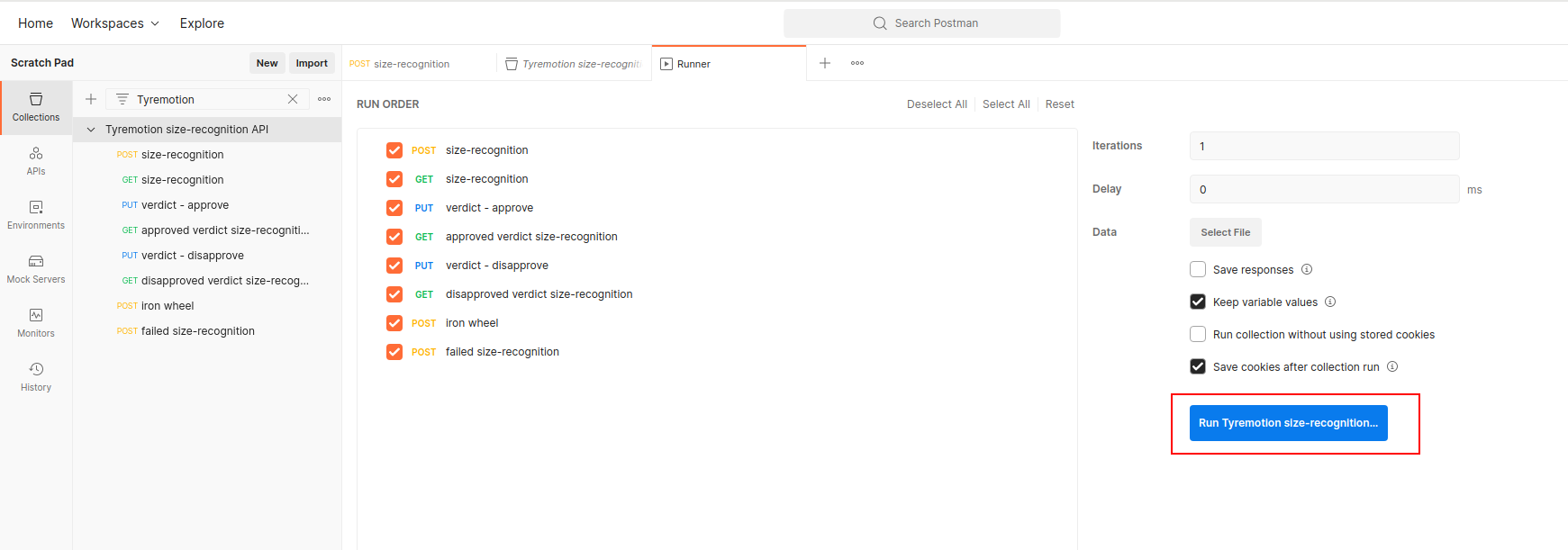1568x550 pixels.
Task: Uncheck Keep variable values option
Action: click(x=1198, y=302)
